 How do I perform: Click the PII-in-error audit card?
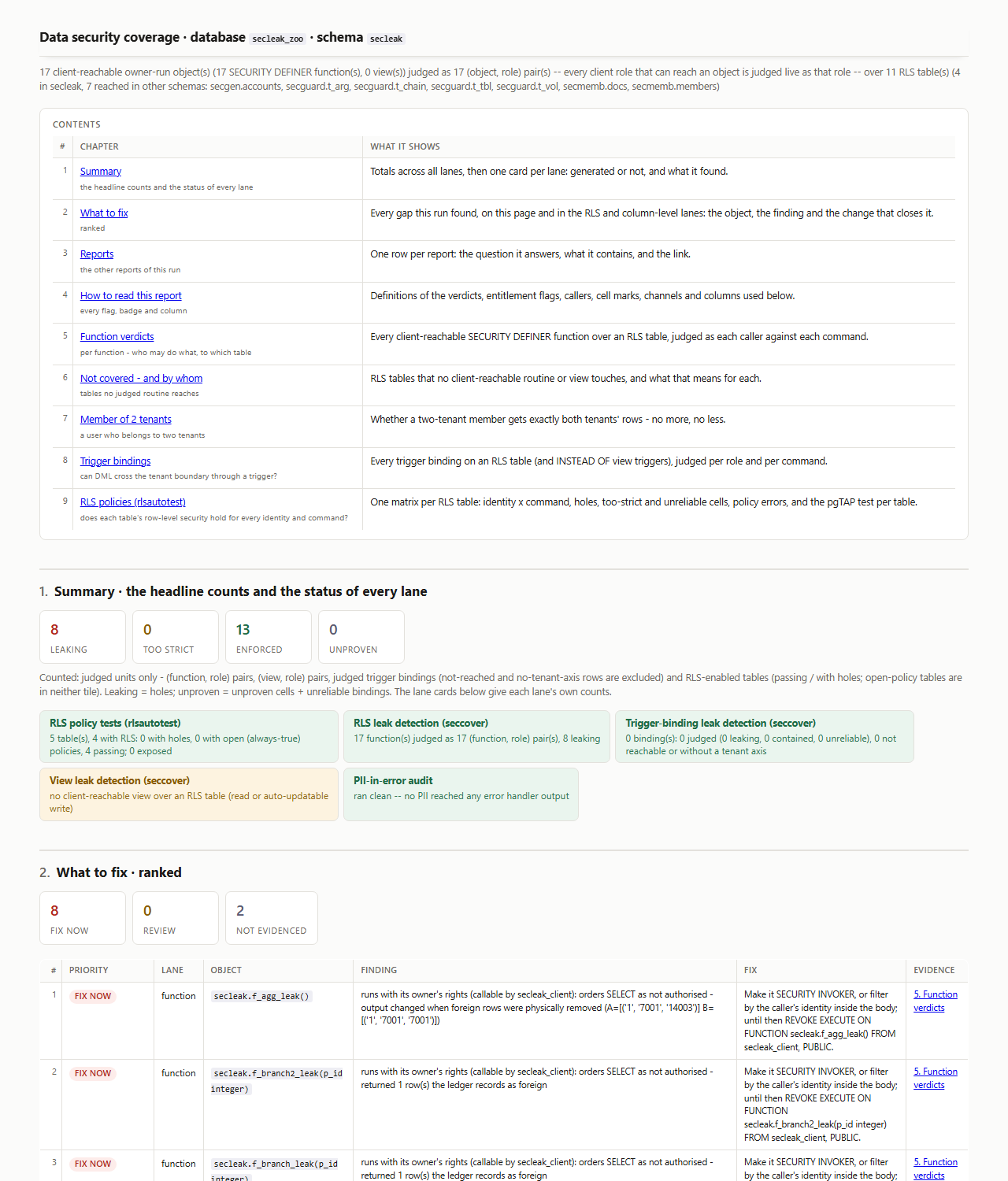click(461, 794)
